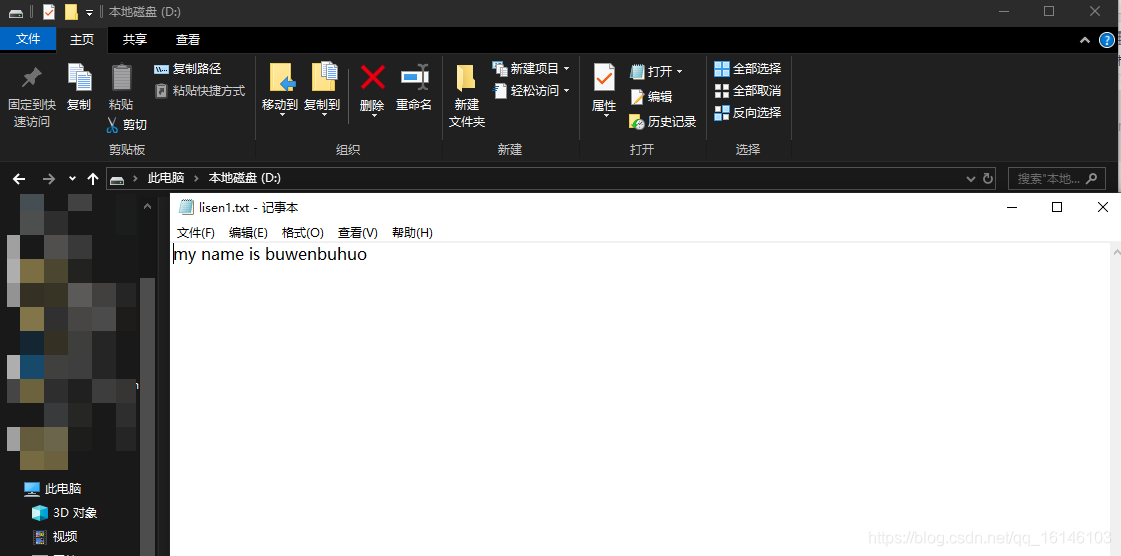Click Local Disk (D:) in address bar
Viewport: 1121px width, 556px height.
pos(245,178)
